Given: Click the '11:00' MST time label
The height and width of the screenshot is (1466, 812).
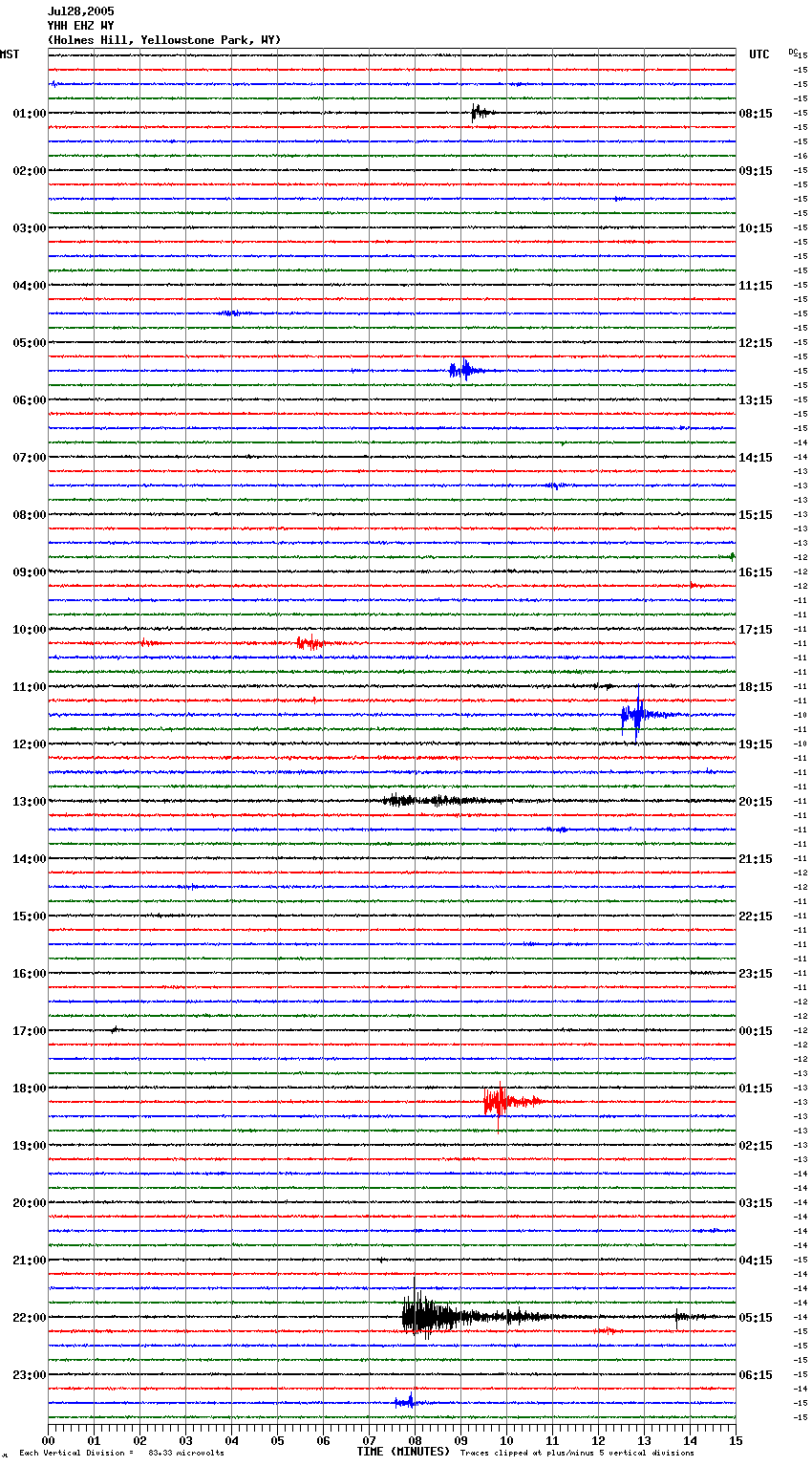Looking at the screenshot, I should pos(29,687).
